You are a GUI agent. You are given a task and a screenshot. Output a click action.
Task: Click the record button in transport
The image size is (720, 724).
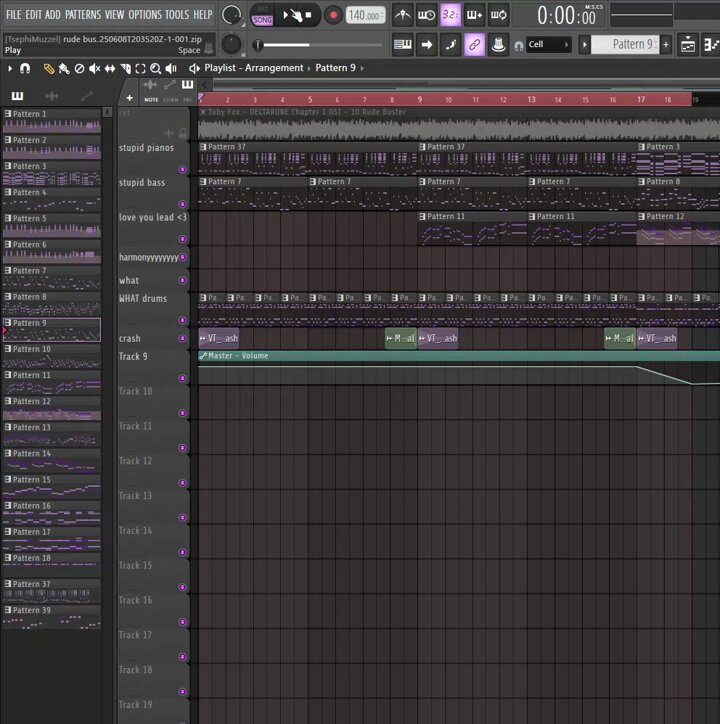click(x=333, y=15)
